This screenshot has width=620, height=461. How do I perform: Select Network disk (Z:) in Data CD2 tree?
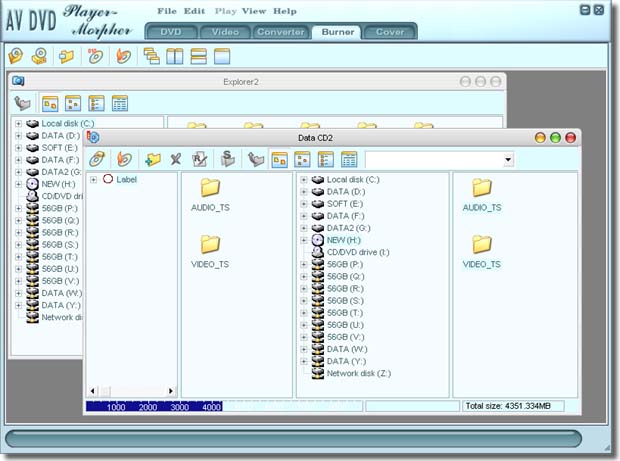[x=359, y=374]
